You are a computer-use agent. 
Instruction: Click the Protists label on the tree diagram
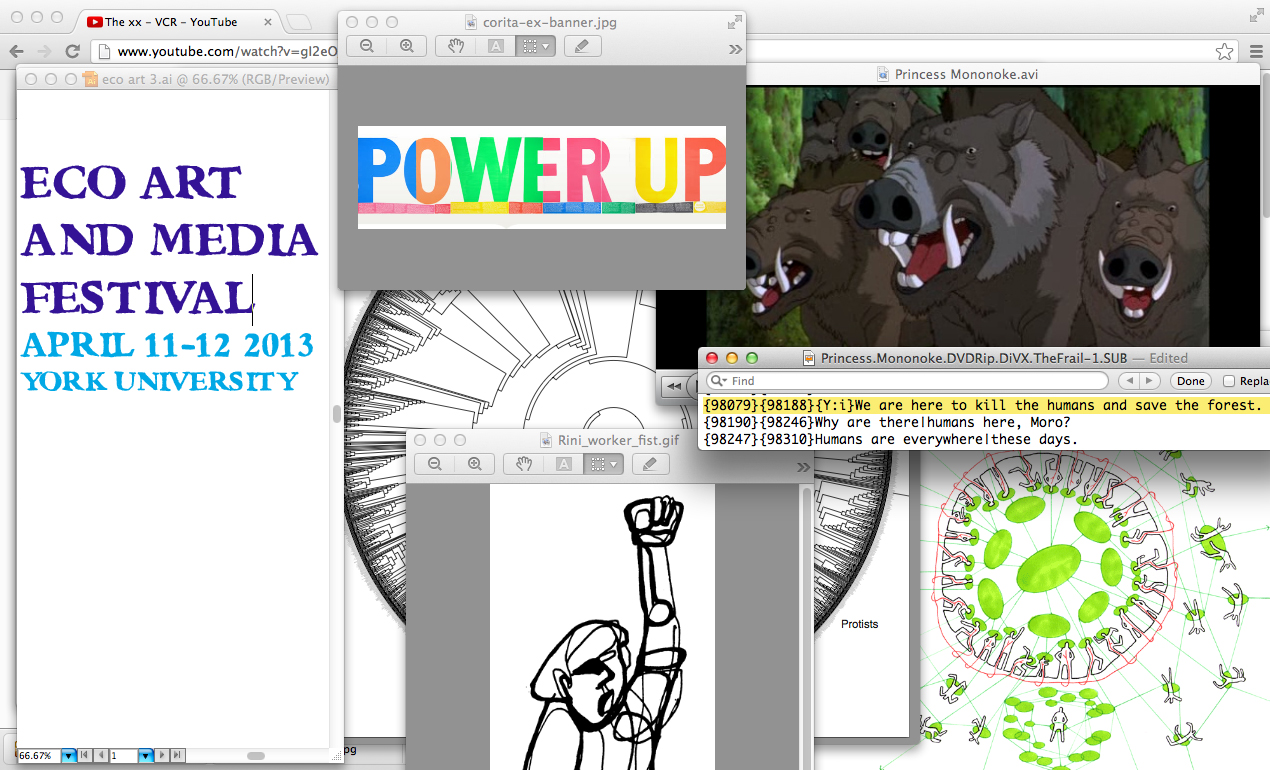point(859,624)
